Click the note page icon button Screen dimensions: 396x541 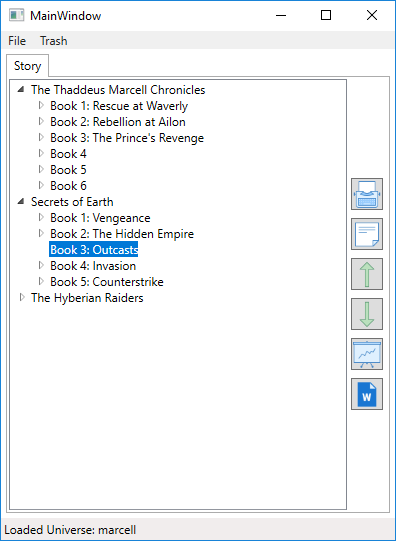[367, 234]
